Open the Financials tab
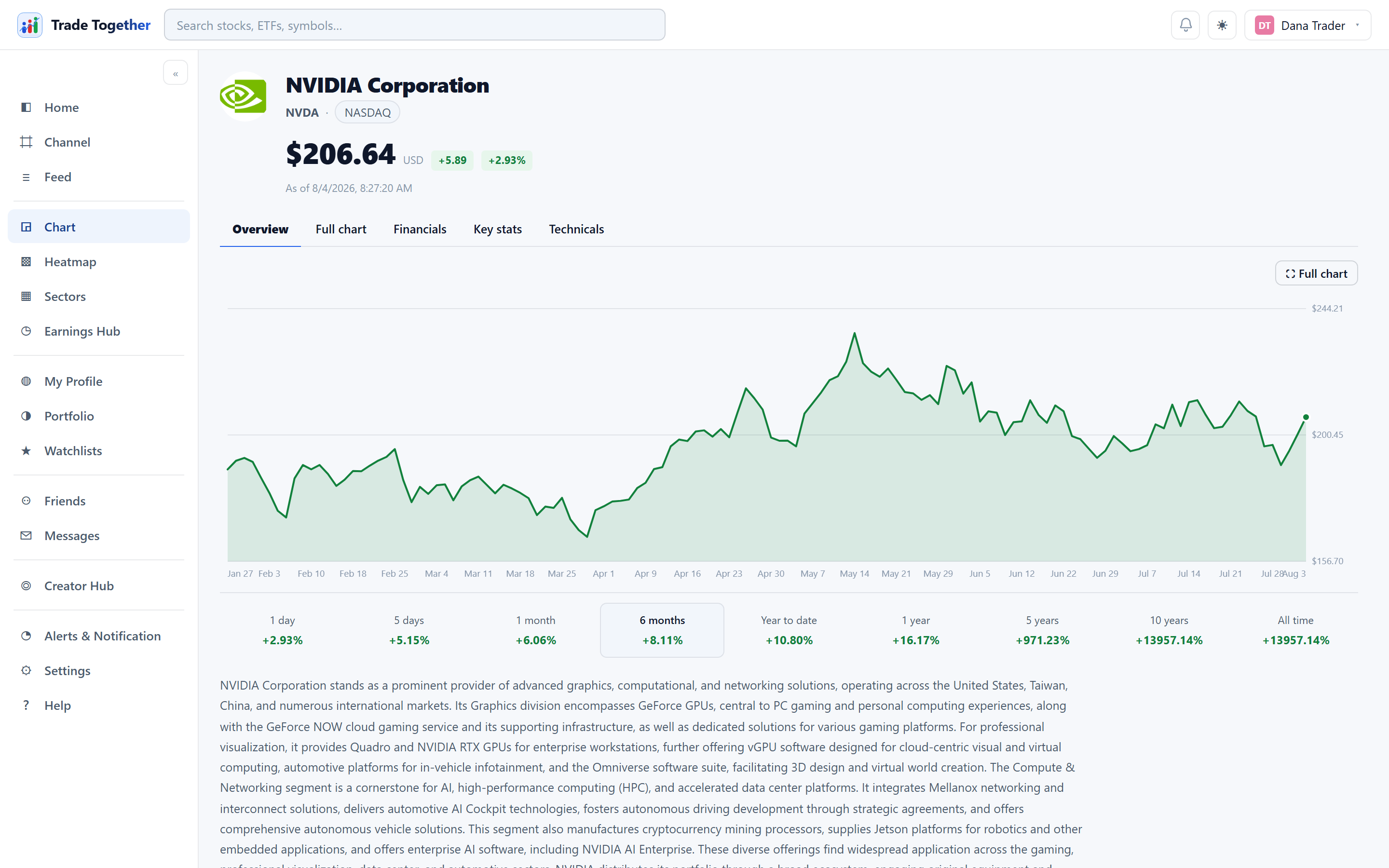Image resolution: width=1389 pixels, height=868 pixels. coord(420,229)
